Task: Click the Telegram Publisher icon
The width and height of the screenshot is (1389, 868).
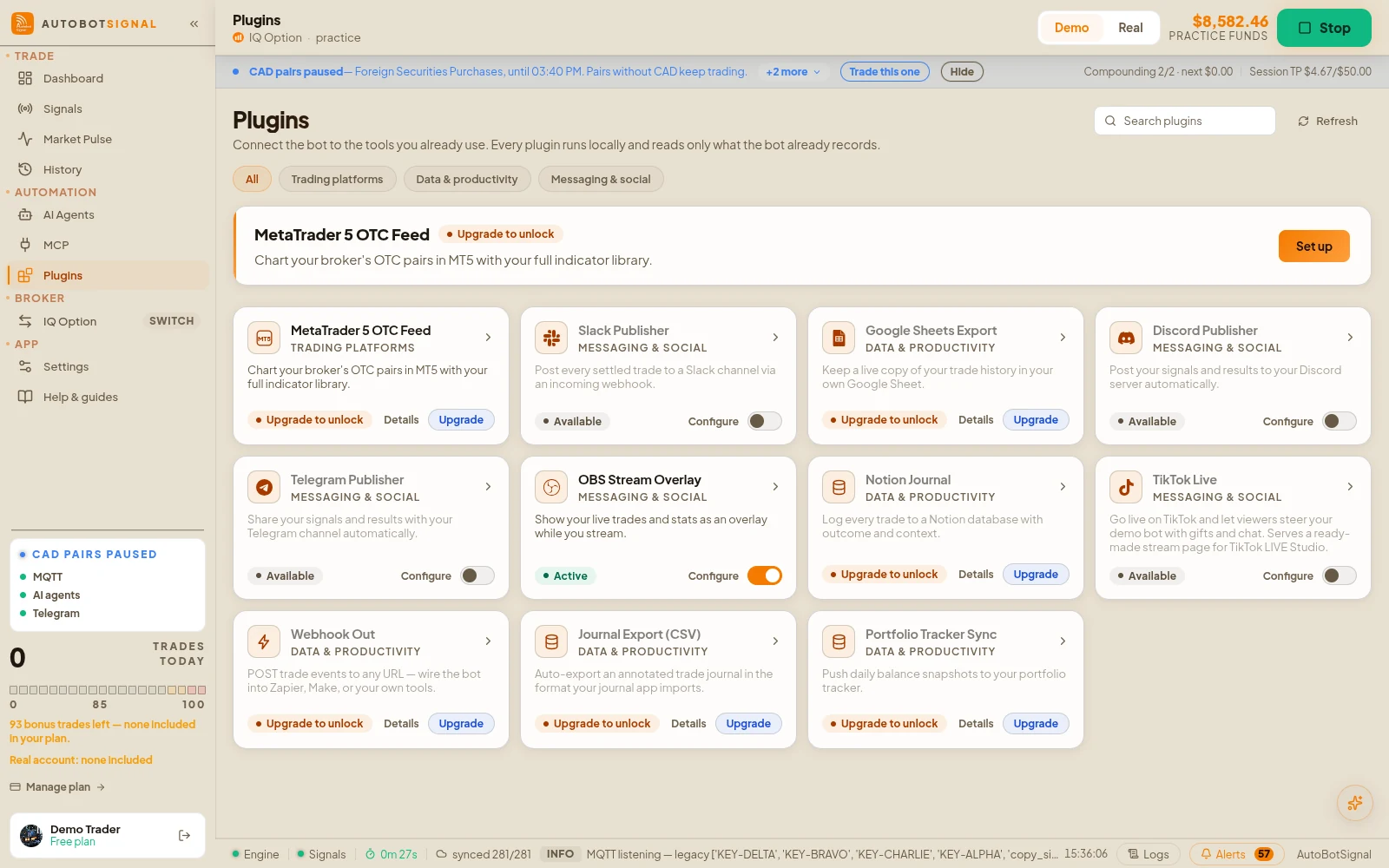Action: tap(264, 487)
